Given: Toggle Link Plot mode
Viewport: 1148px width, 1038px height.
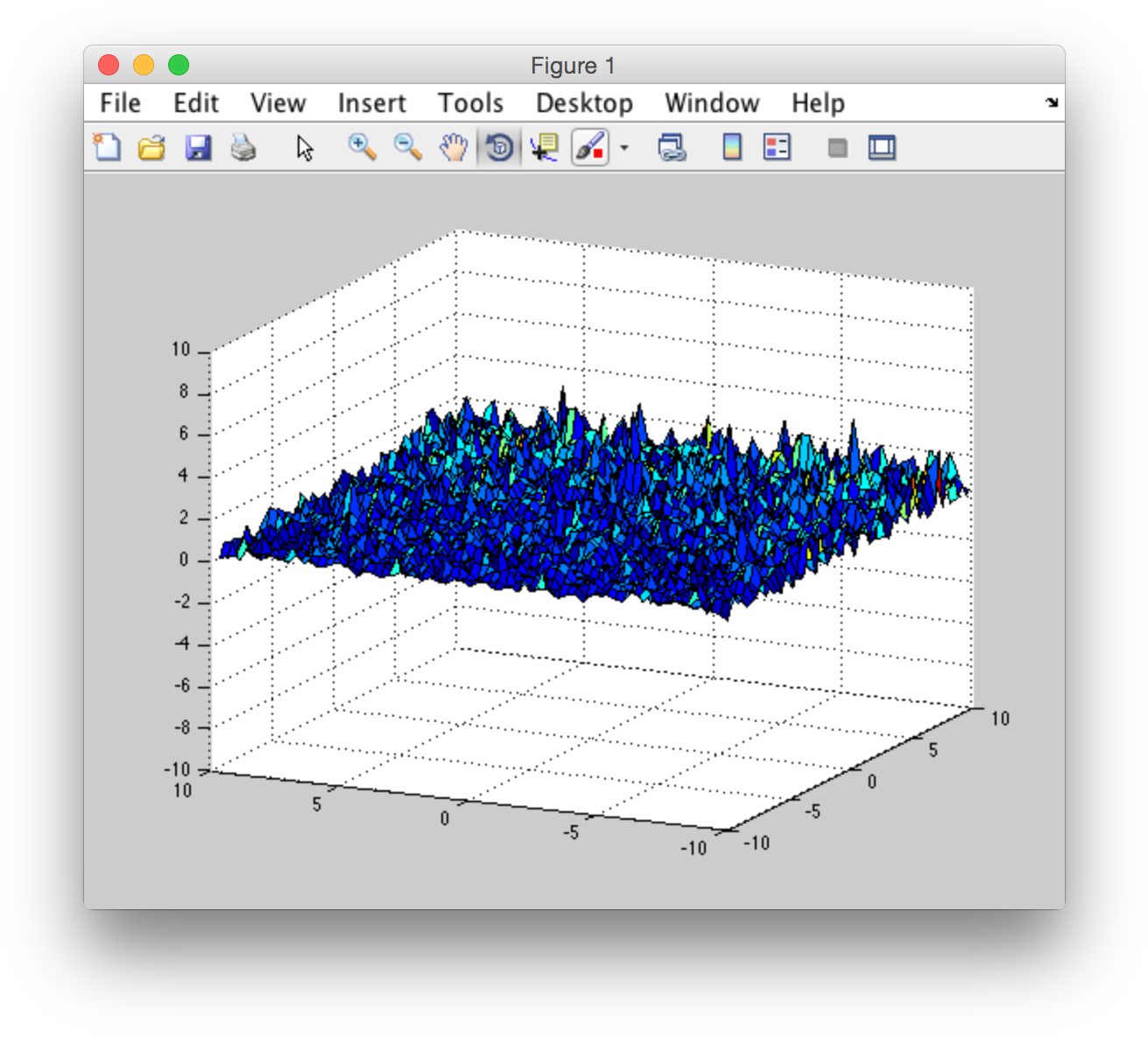Looking at the screenshot, I should click(673, 147).
